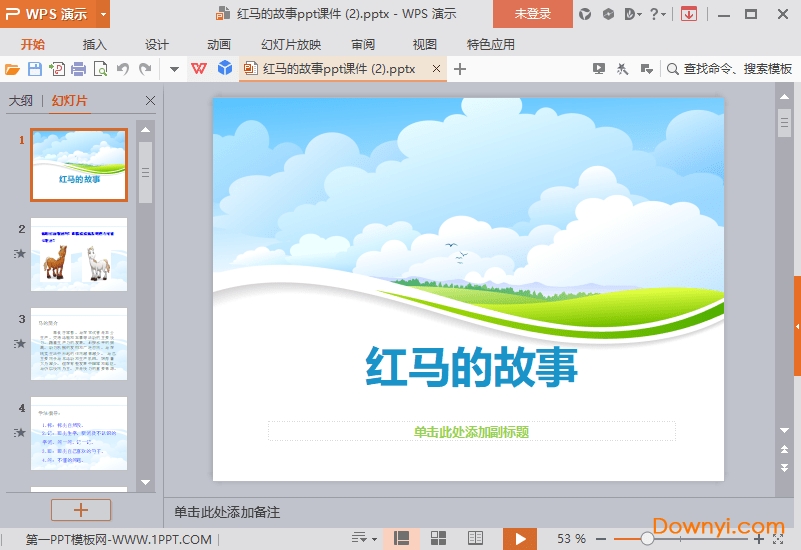
Task: Add a new slide with the plus button
Action: point(81,510)
